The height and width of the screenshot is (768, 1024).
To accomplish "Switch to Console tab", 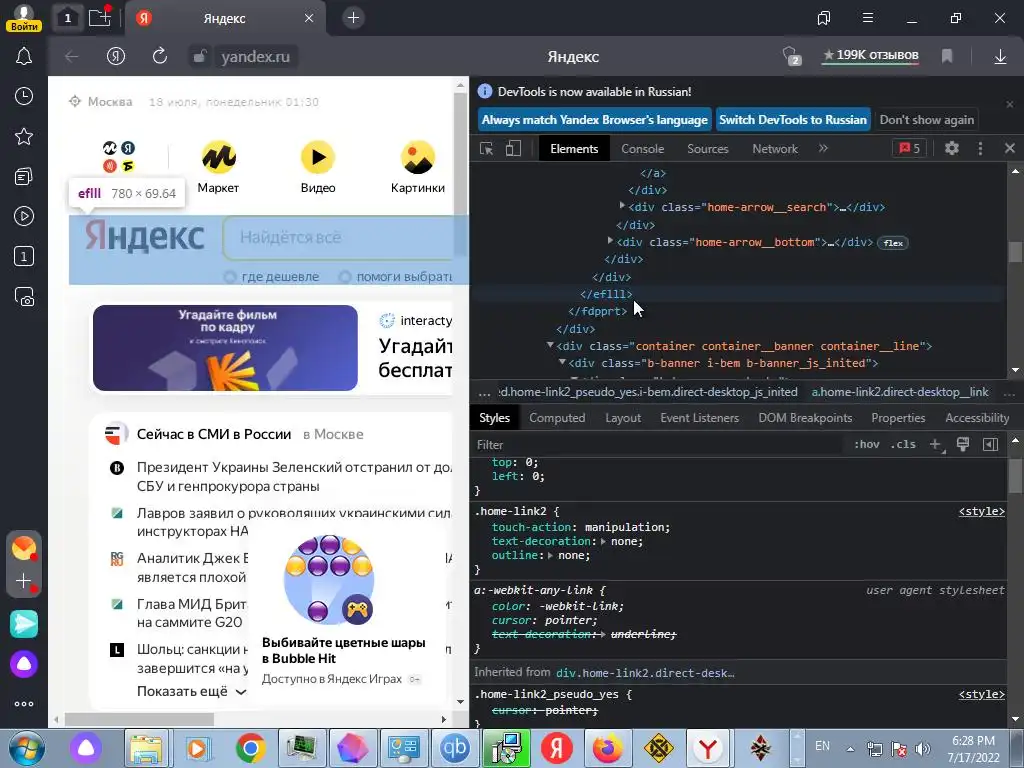I will (x=643, y=149).
